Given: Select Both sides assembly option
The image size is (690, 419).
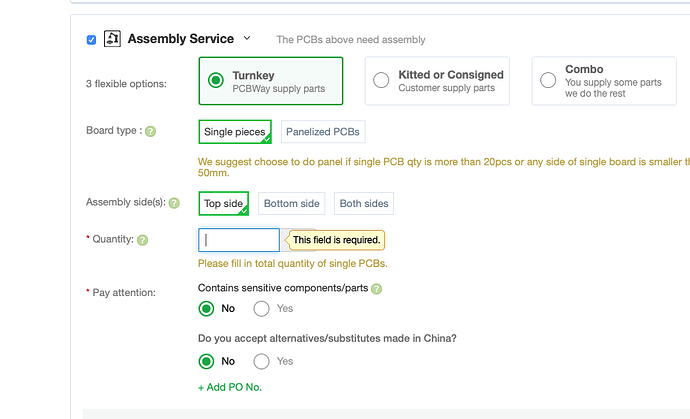Looking at the screenshot, I should (x=364, y=203).
